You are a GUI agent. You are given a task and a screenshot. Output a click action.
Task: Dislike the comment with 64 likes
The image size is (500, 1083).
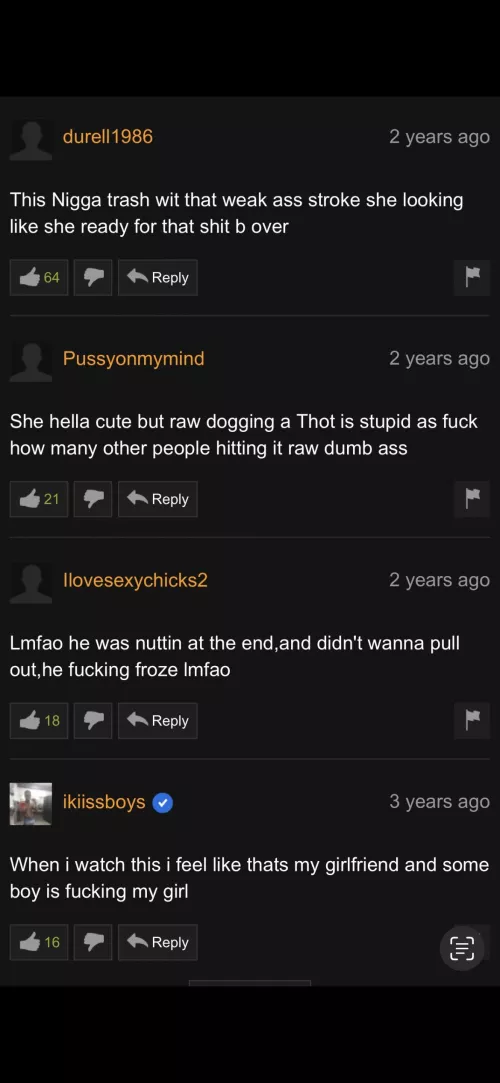click(x=93, y=278)
